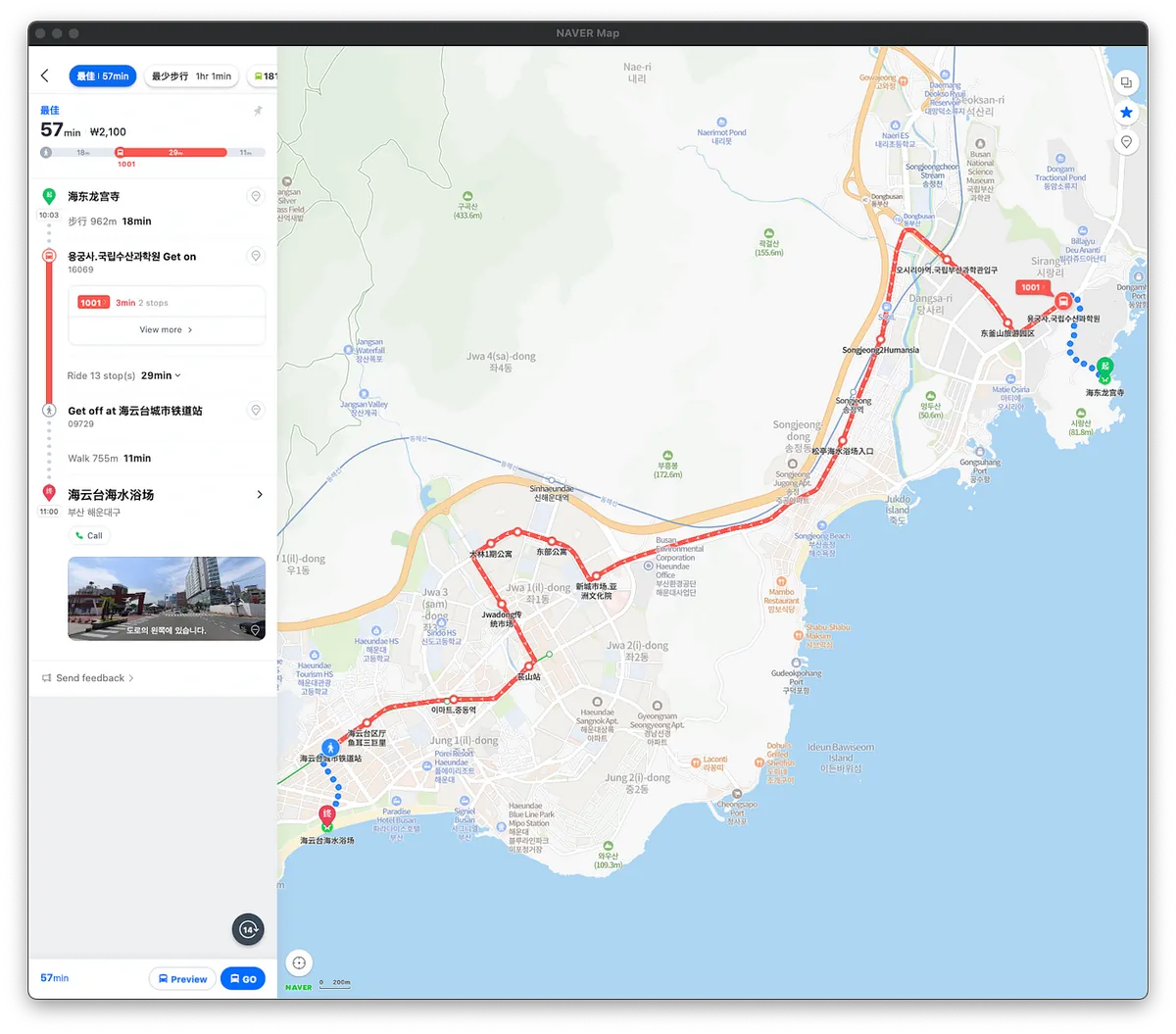The height and width of the screenshot is (1034, 1176).
Task: Go back using the left arrow
Action: [44, 75]
